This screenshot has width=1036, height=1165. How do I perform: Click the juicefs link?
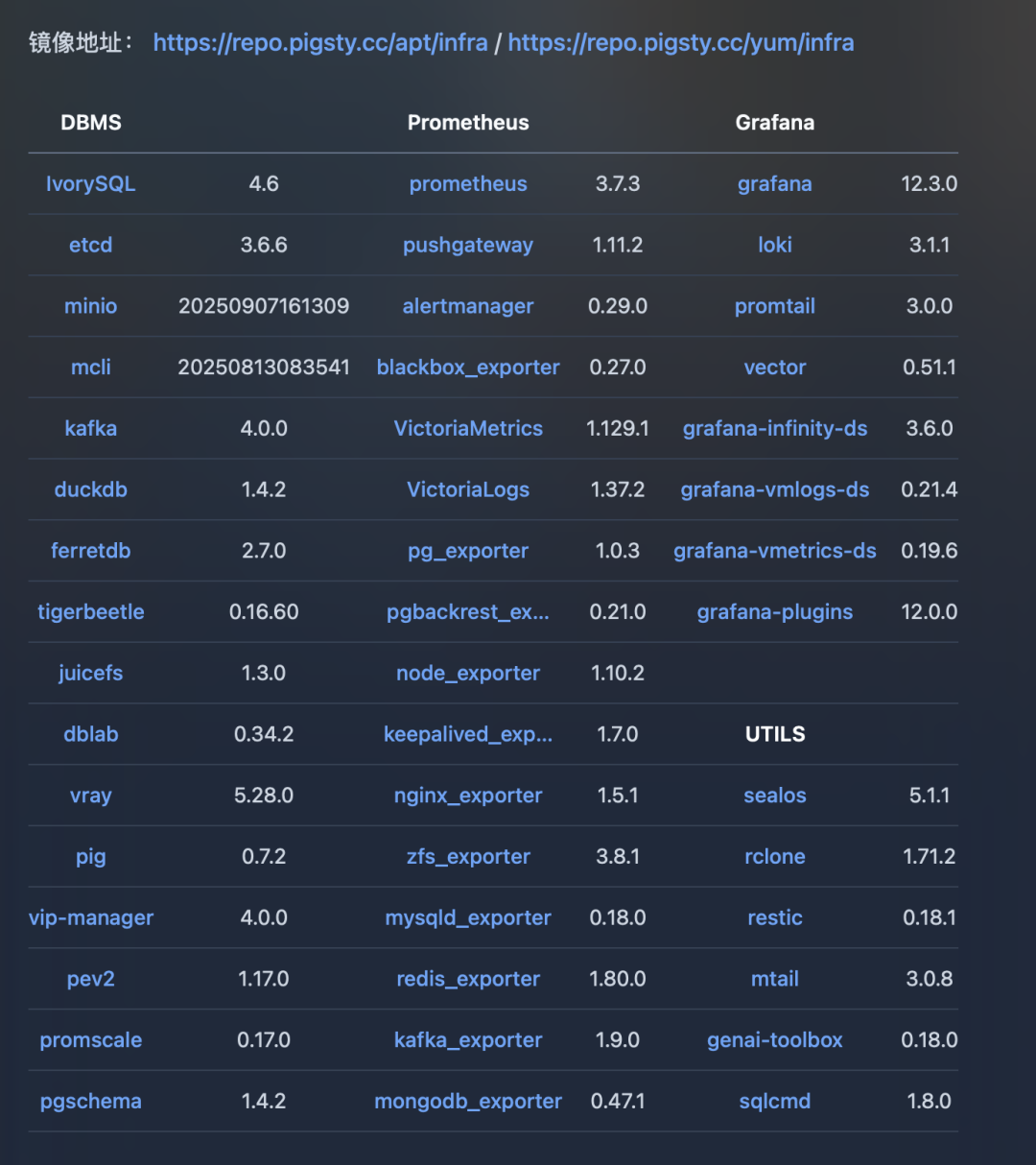pos(91,674)
